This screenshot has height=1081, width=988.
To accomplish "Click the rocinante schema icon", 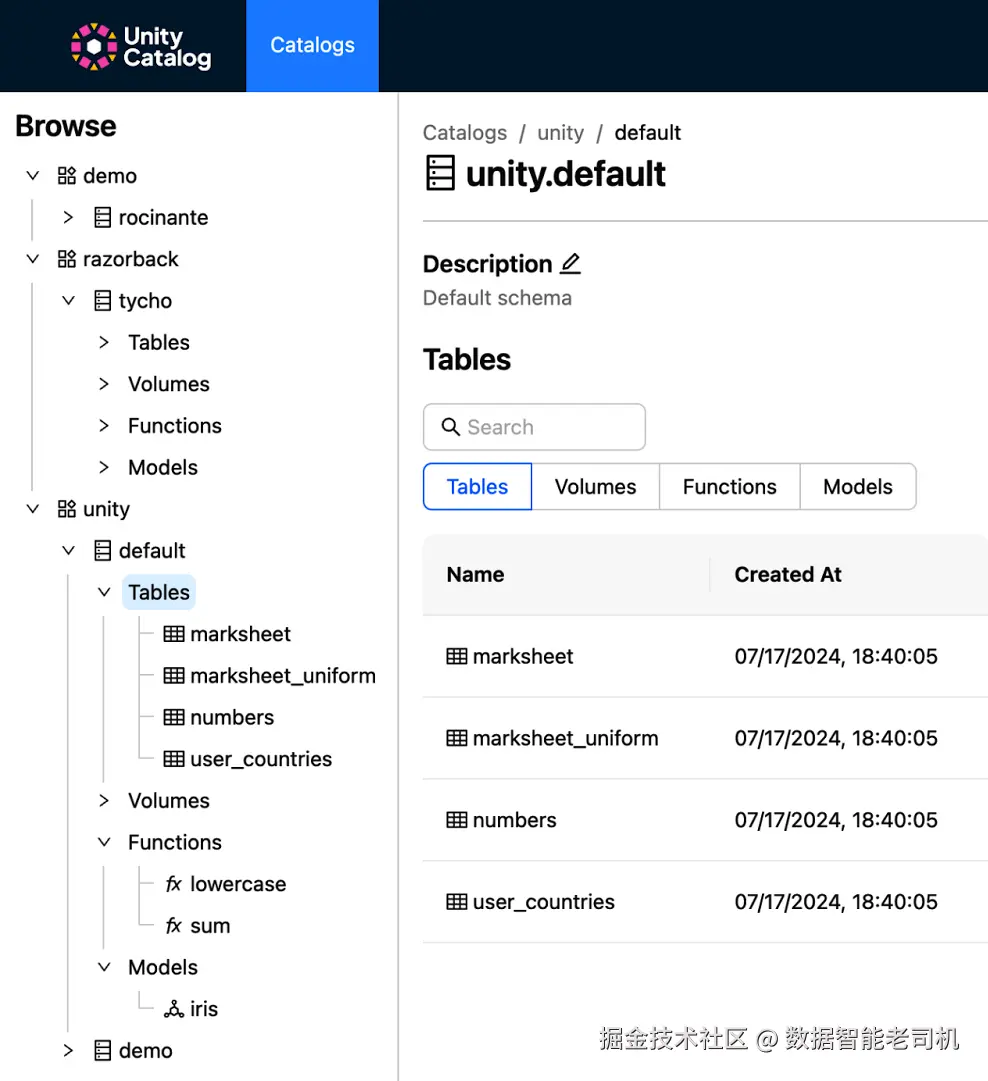I will [x=102, y=218].
